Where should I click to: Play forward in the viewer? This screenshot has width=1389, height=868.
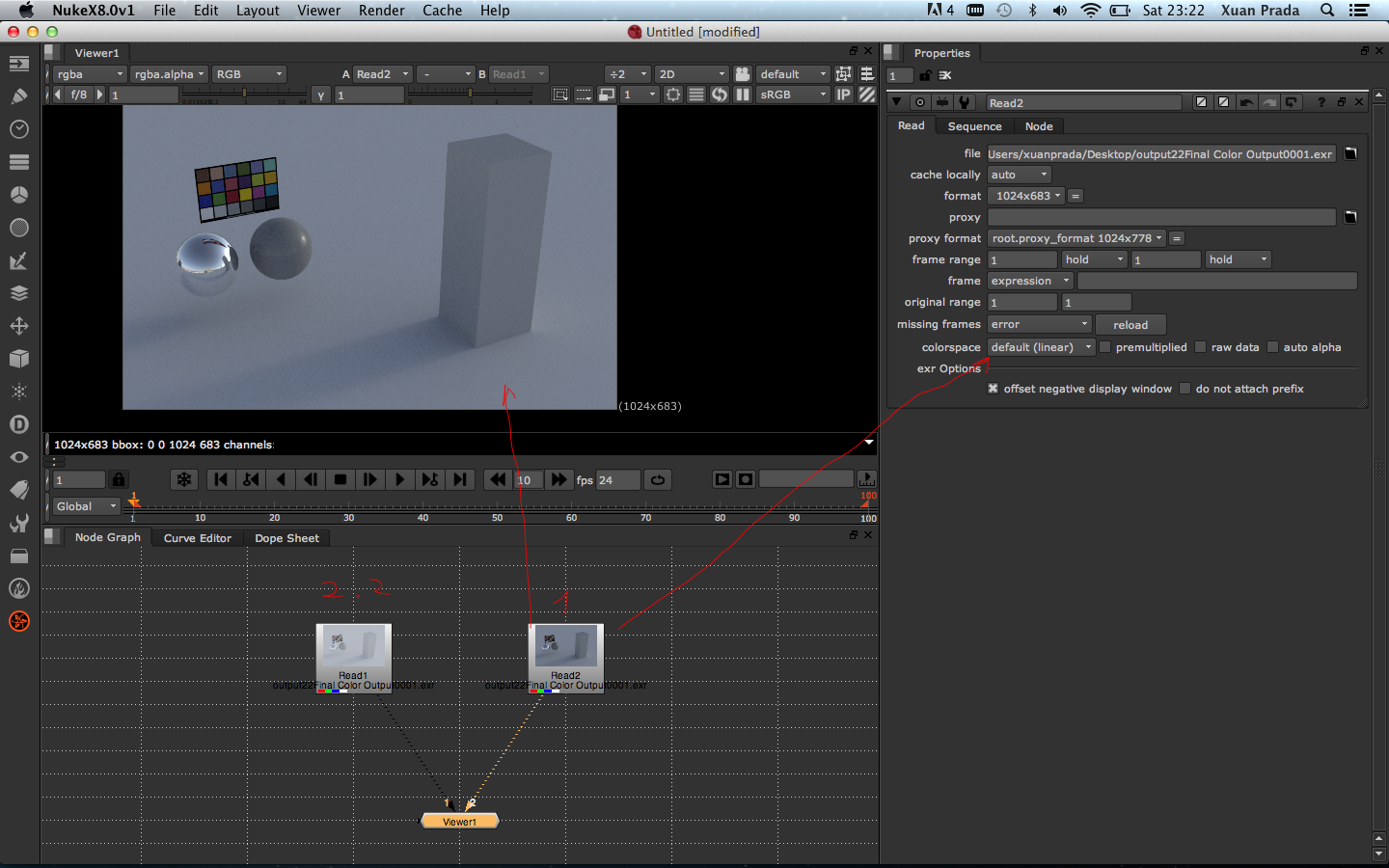pyautogui.click(x=400, y=479)
